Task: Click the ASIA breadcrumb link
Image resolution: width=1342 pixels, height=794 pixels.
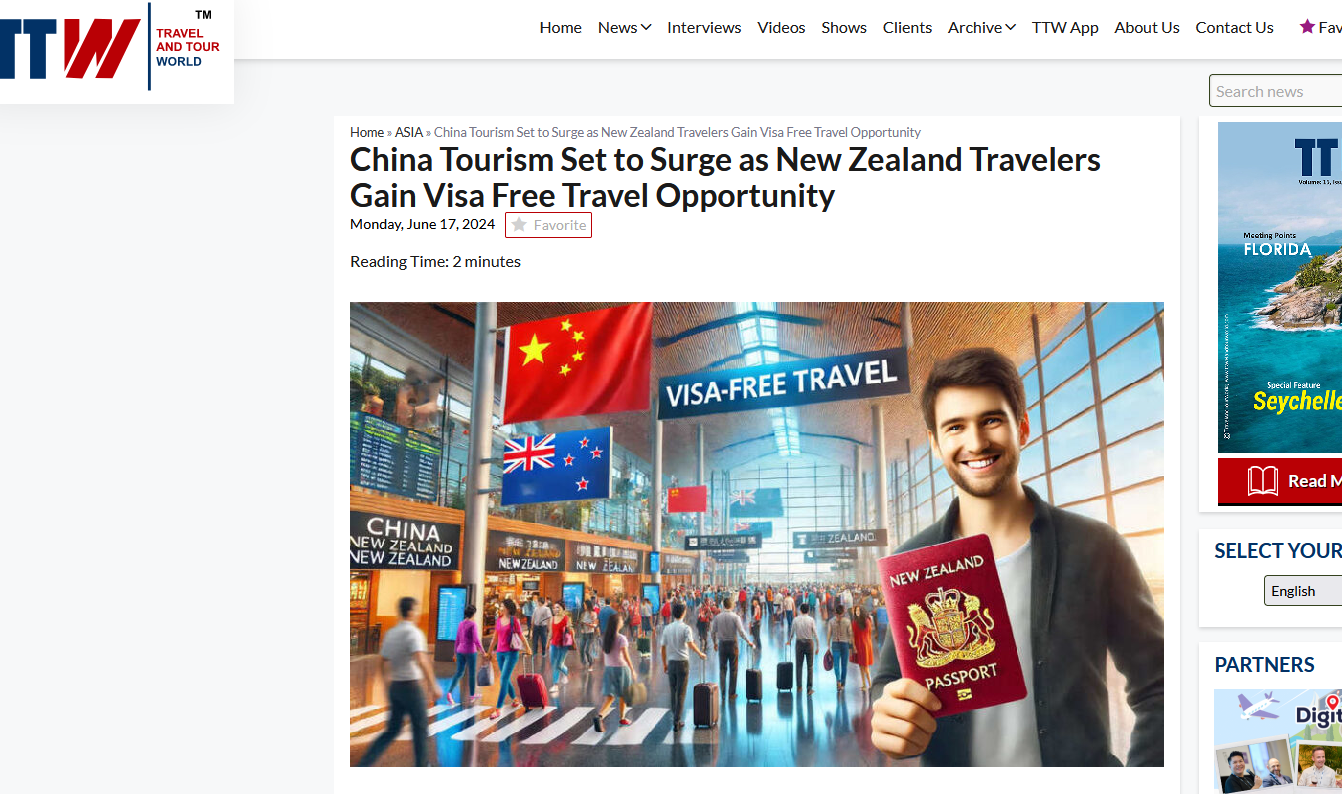Action: coord(409,132)
